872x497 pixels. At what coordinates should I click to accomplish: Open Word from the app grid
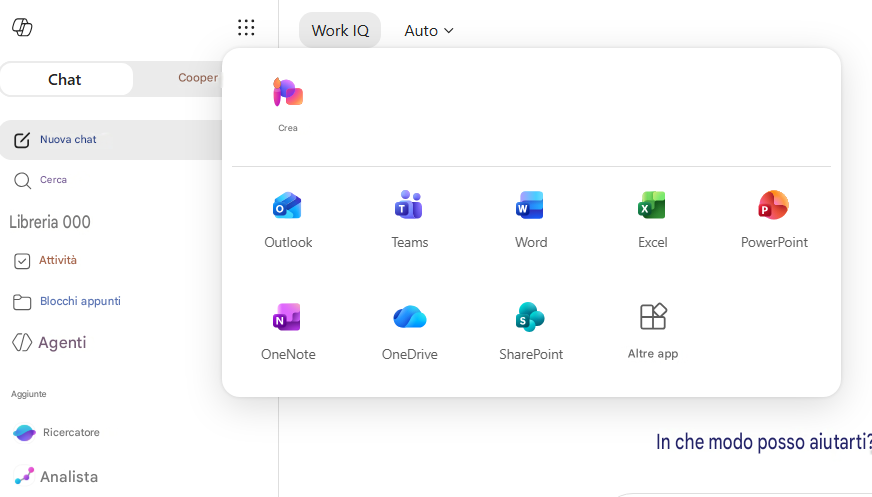(x=531, y=205)
